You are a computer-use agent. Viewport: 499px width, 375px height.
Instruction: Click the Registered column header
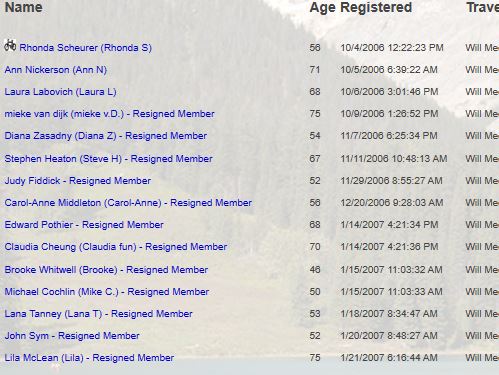coord(376,8)
